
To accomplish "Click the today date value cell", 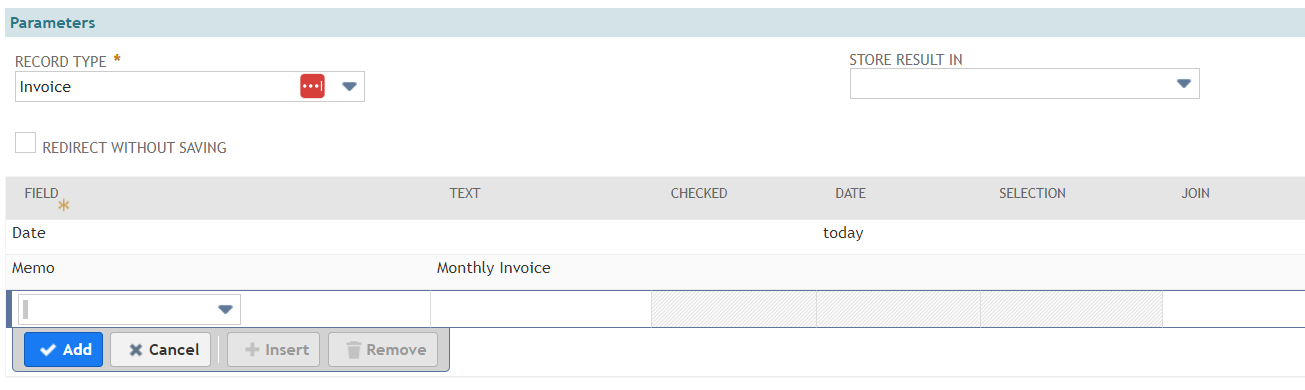I will (x=843, y=233).
